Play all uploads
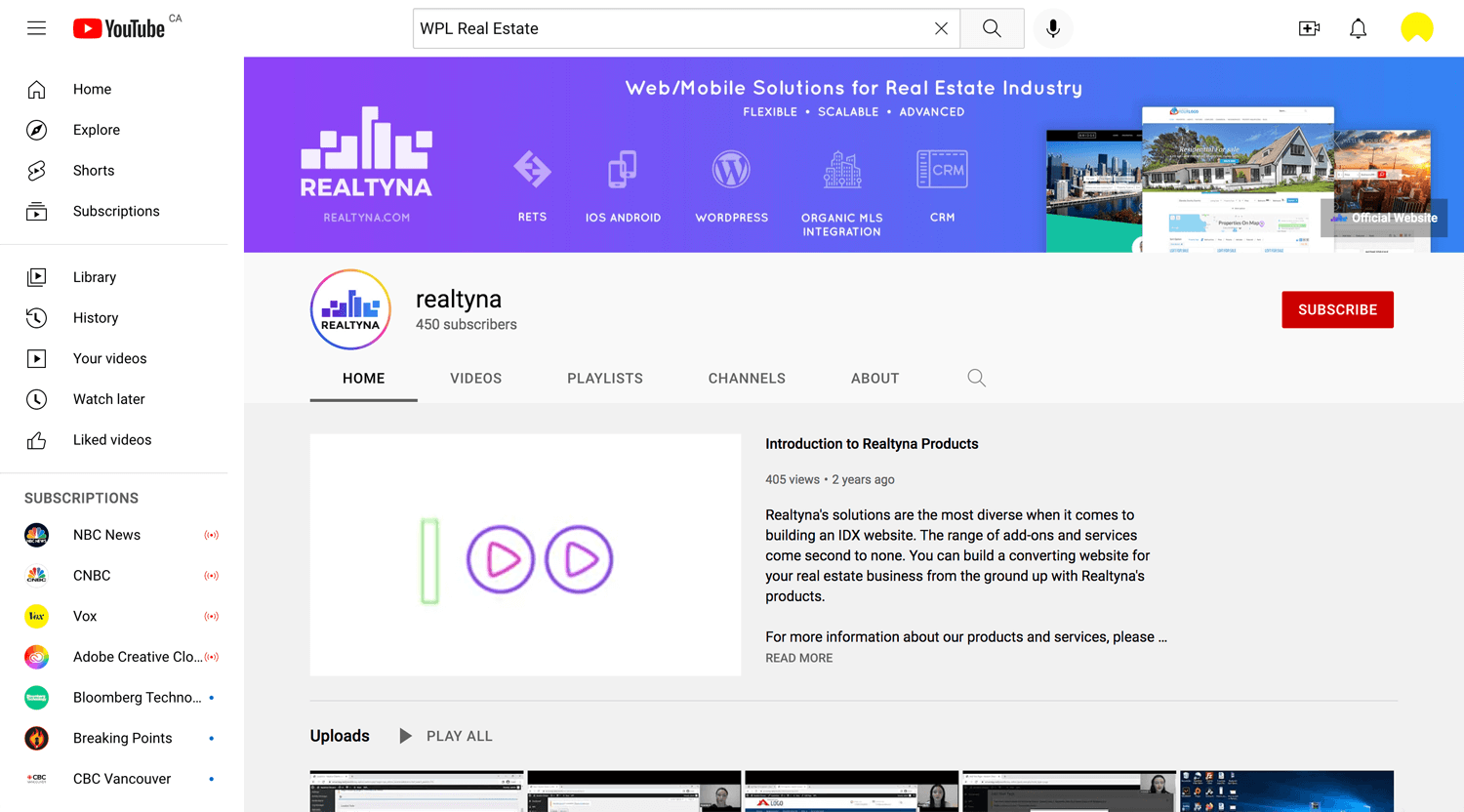The width and height of the screenshot is (1464, 812). 446,736
